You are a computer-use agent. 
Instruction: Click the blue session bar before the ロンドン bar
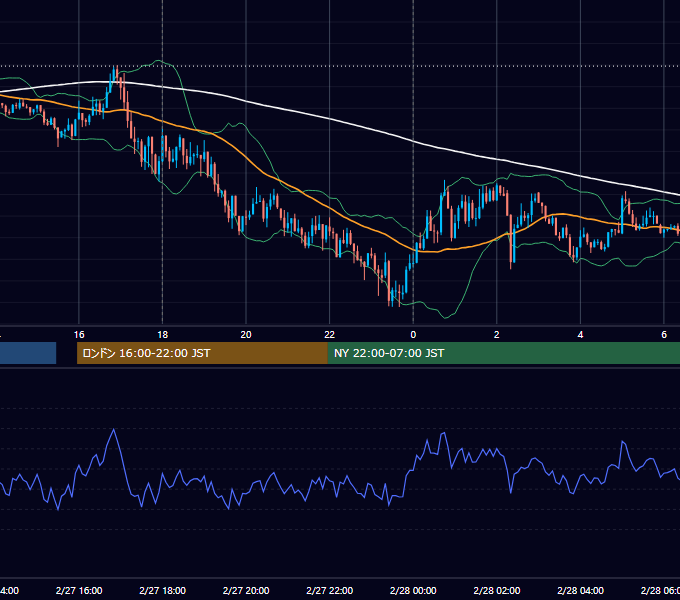click(x=28, y=353)
